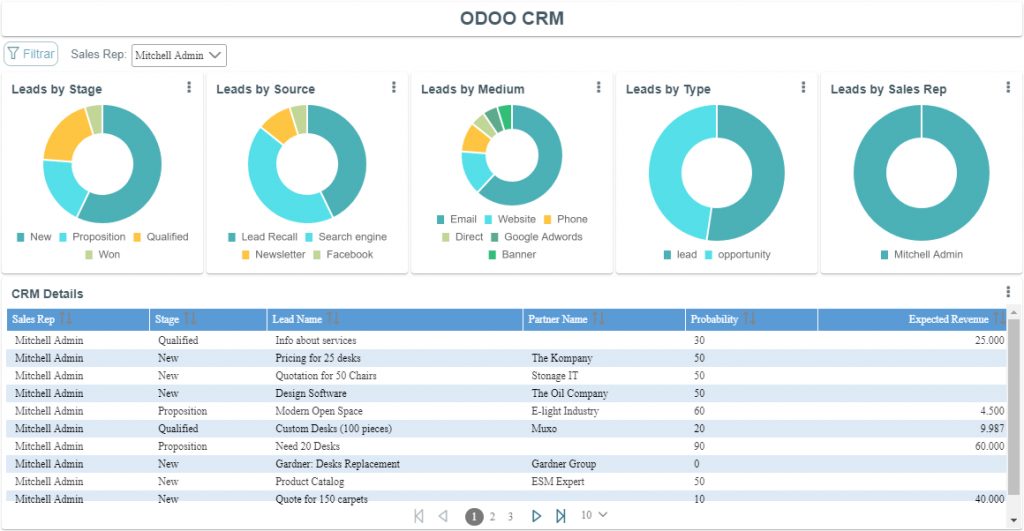1024x531 pixels.
Task: Go to last page of table
Action: click(x=560, y=516)
